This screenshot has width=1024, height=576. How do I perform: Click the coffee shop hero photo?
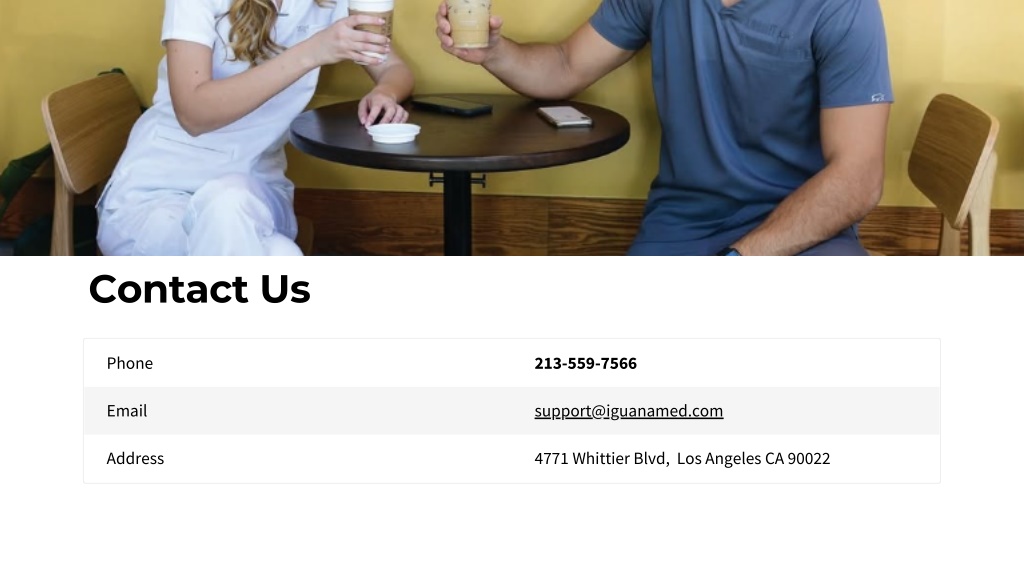click(x=512, y=127)
